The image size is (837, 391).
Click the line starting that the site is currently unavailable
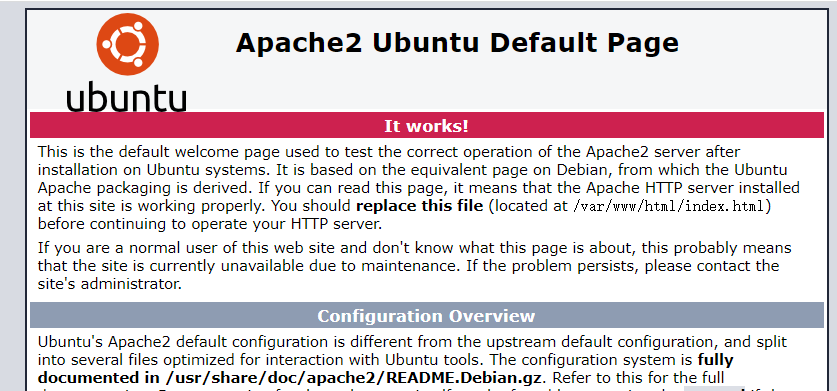point(409,265)
